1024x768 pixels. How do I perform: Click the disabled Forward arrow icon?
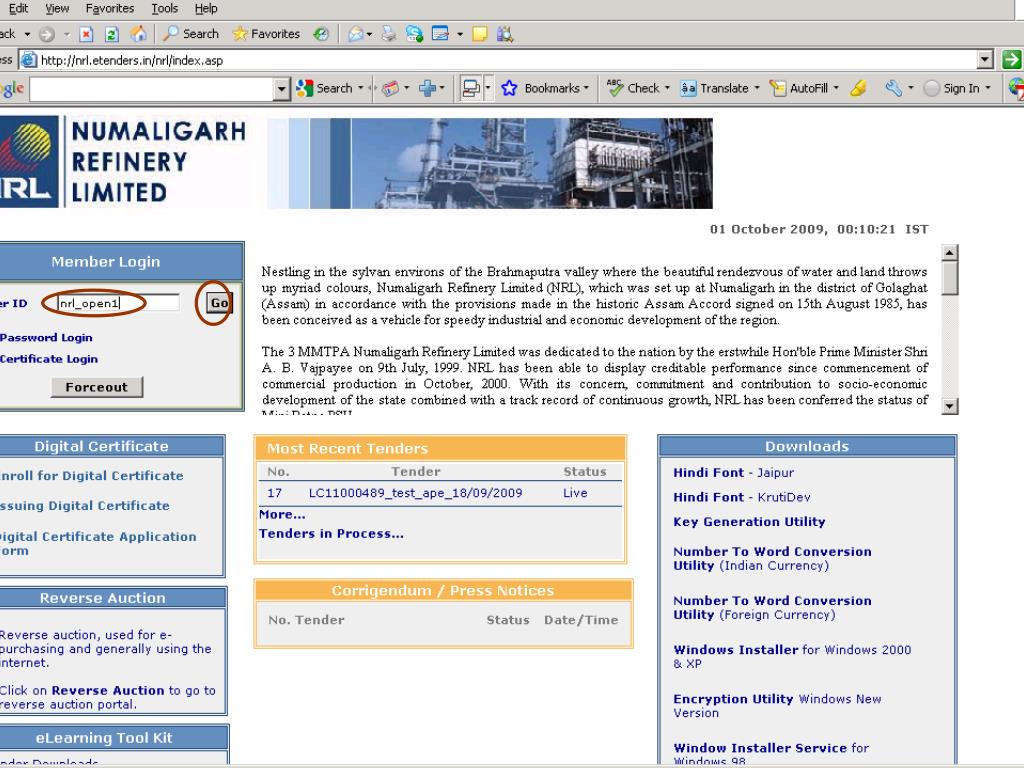46,34
